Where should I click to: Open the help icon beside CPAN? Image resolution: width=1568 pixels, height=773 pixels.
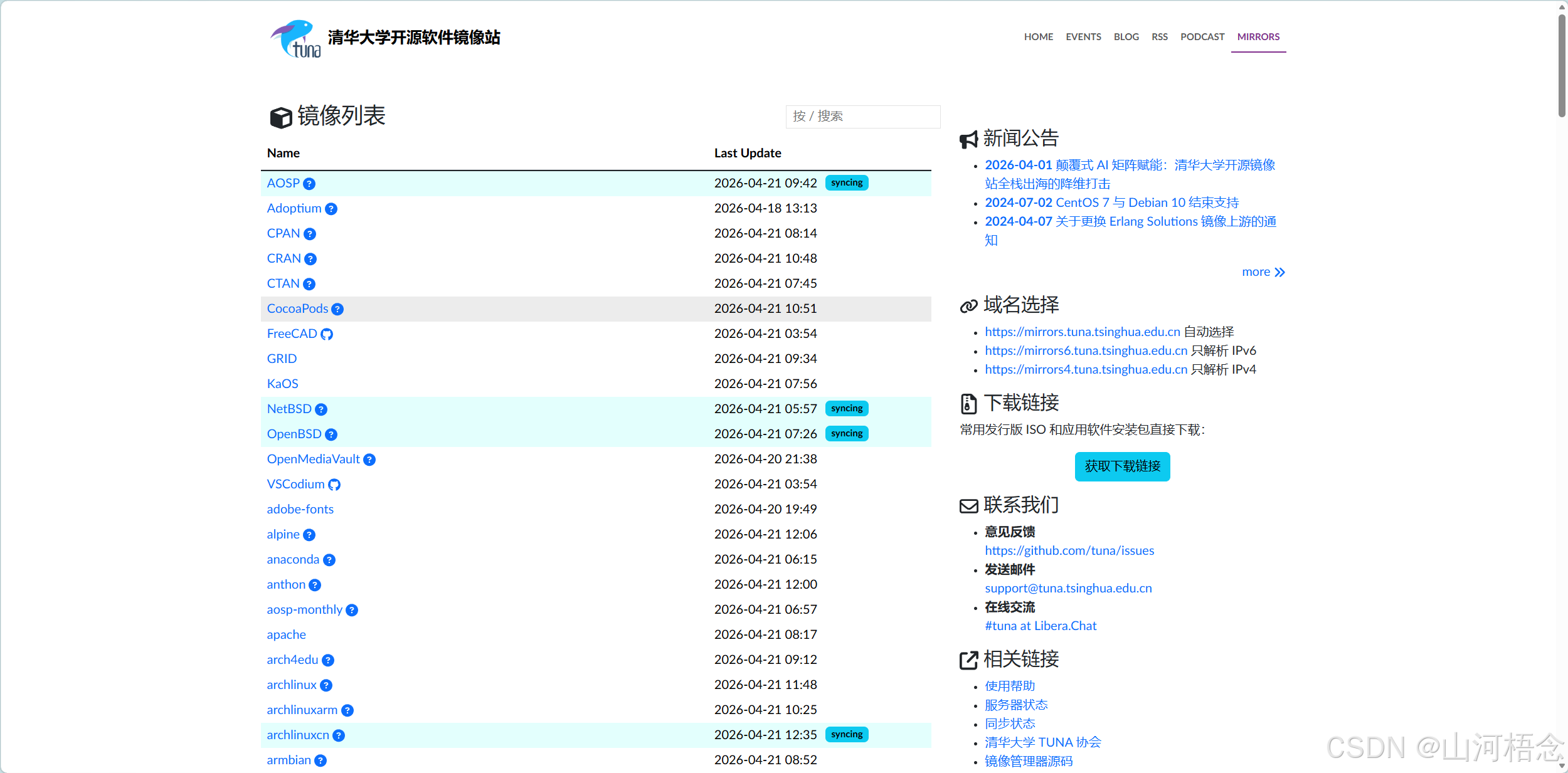310,234
